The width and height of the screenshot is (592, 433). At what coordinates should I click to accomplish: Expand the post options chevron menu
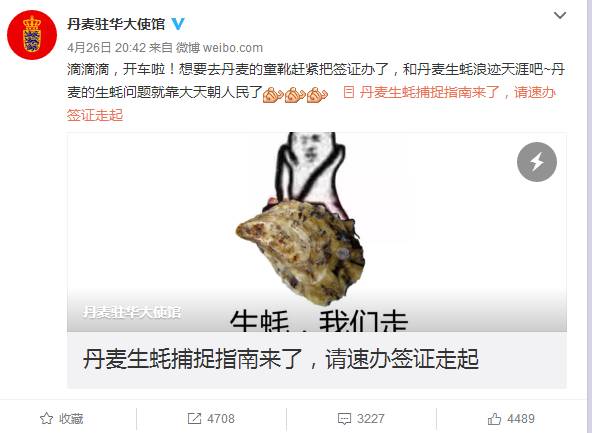[560, 15]
